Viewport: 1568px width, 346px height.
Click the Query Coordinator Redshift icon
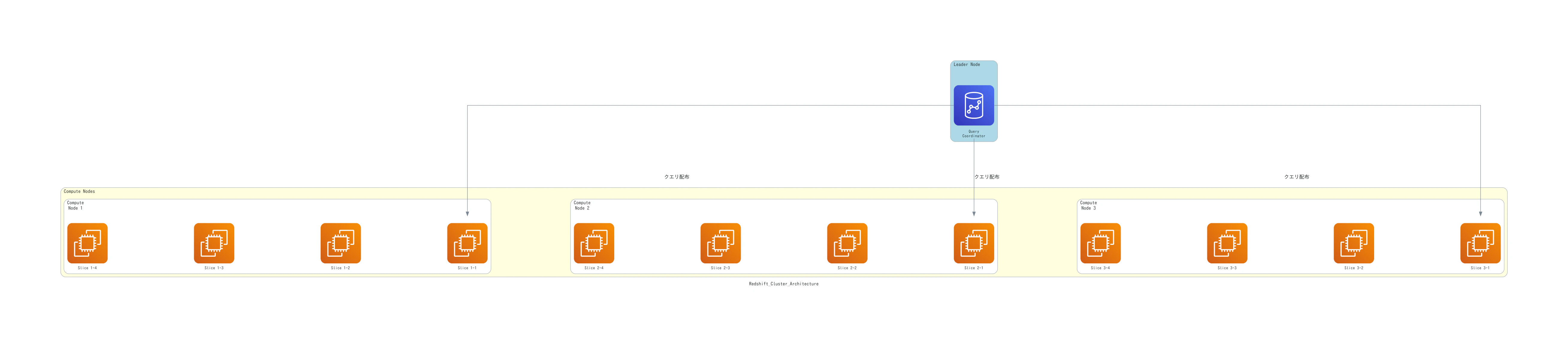[974, 105]
